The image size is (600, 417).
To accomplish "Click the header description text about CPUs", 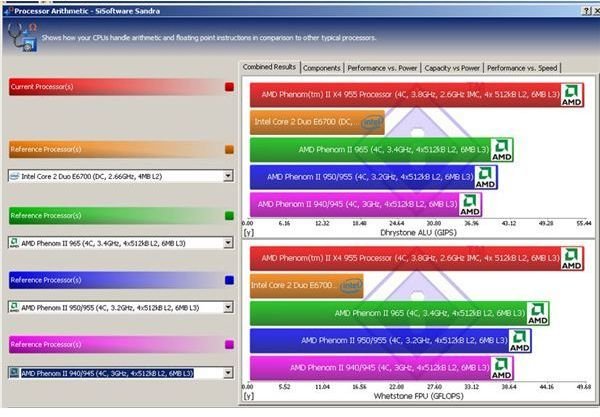I will click(x=209, y=38).
